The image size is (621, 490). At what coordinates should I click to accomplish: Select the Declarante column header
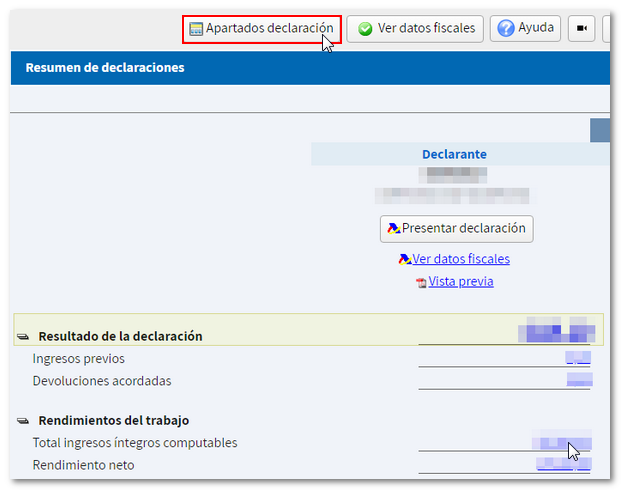click(454, 154)
